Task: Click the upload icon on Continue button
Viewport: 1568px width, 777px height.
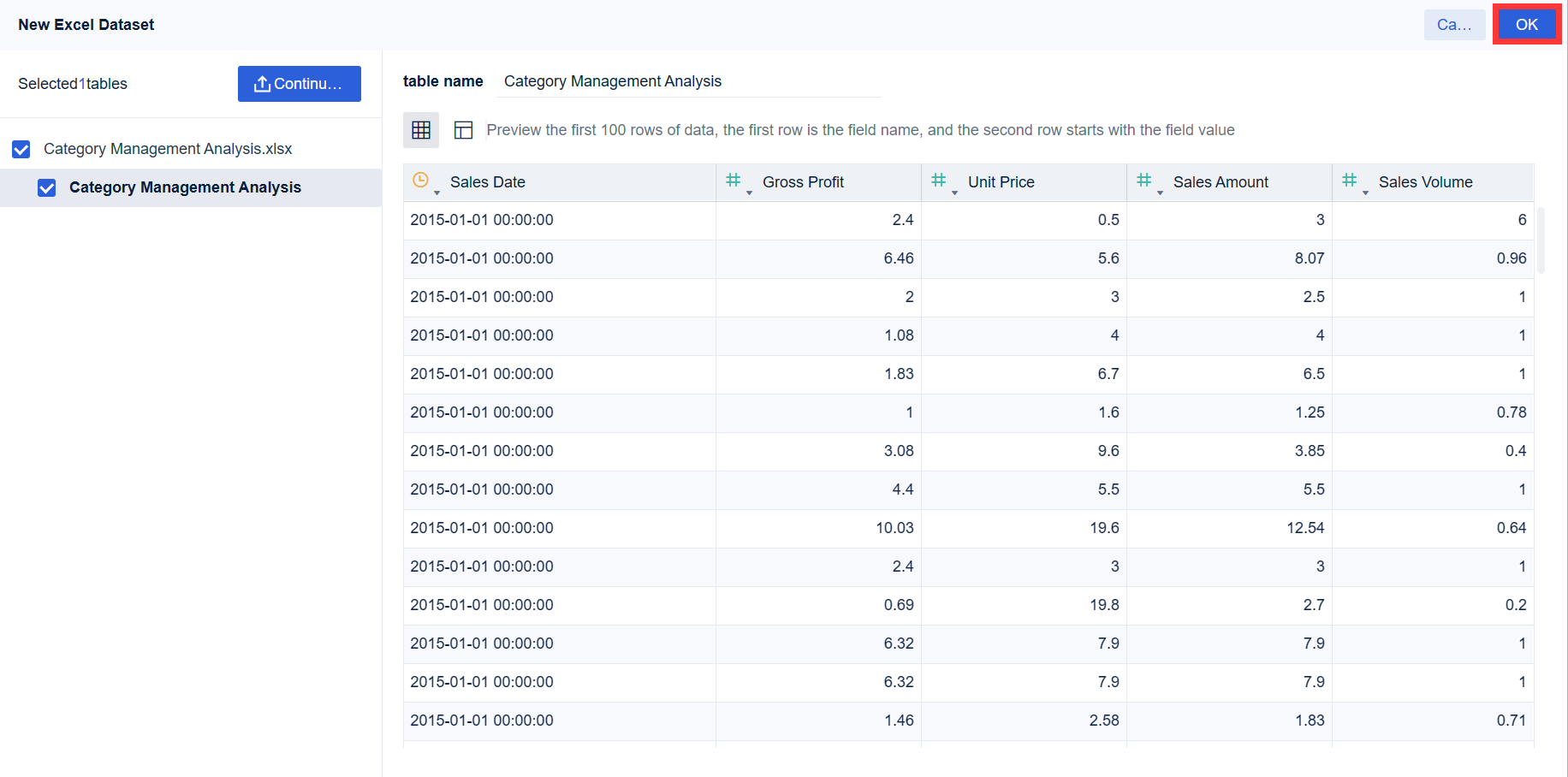Action: 262,84
